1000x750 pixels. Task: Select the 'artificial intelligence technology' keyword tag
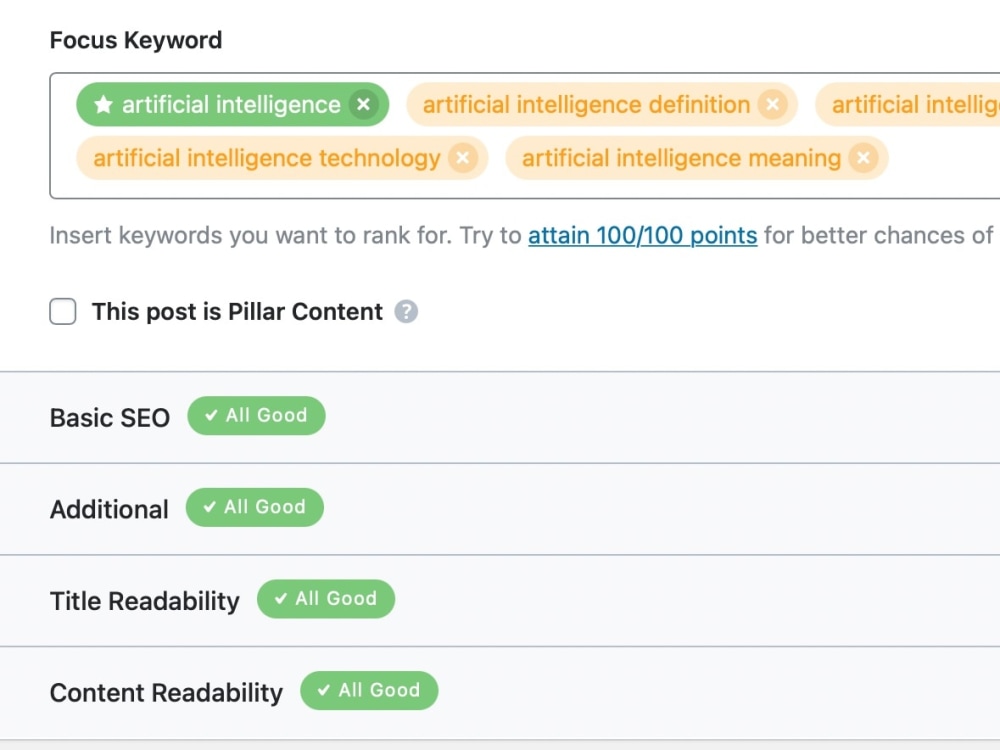[267, 158]
